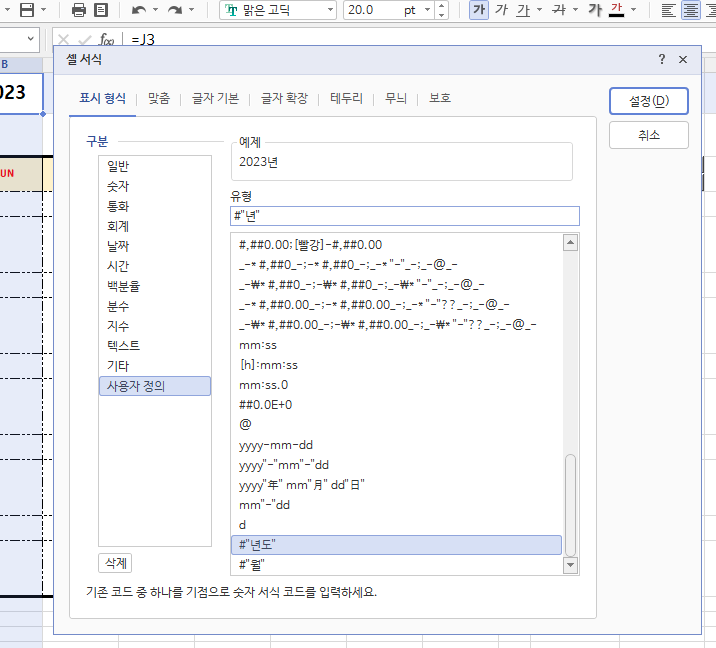Click the help ? icon in dialog
Viewport: 716px width, 648px height.
pyautogui.click(x=662, y=59)
